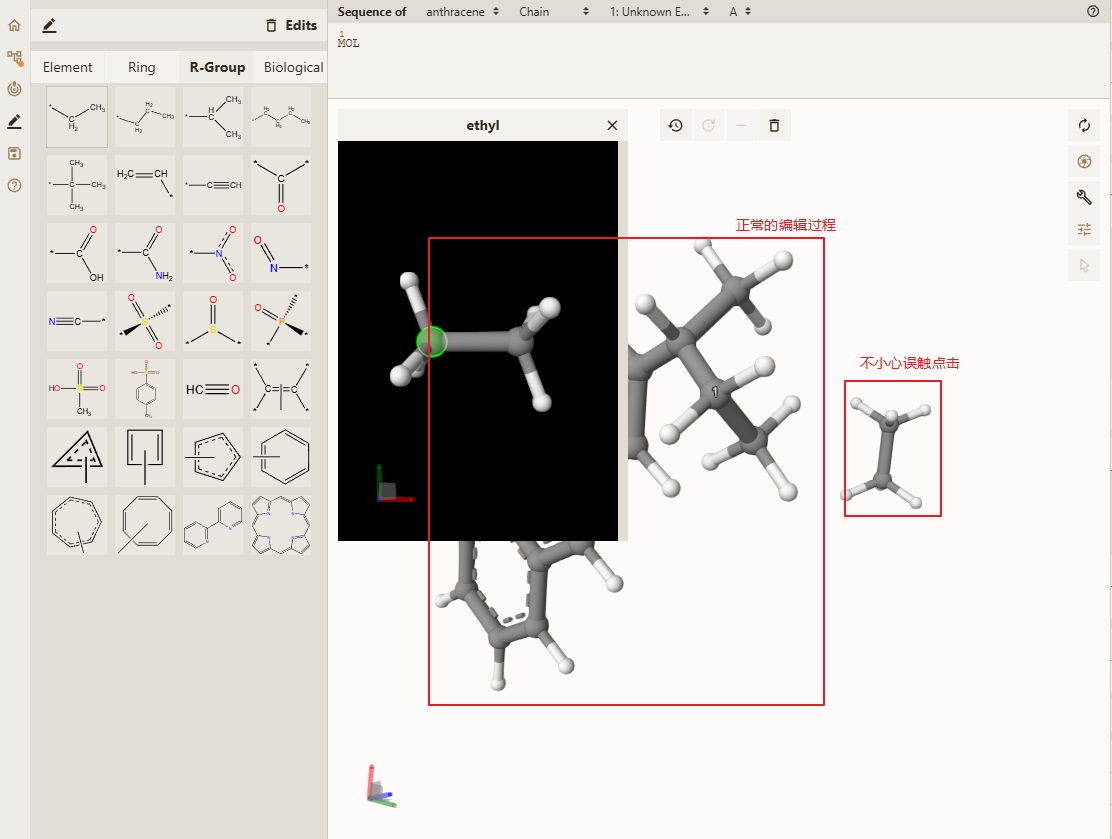Open the chain 'A' dropdown

(x=740, y=11)
